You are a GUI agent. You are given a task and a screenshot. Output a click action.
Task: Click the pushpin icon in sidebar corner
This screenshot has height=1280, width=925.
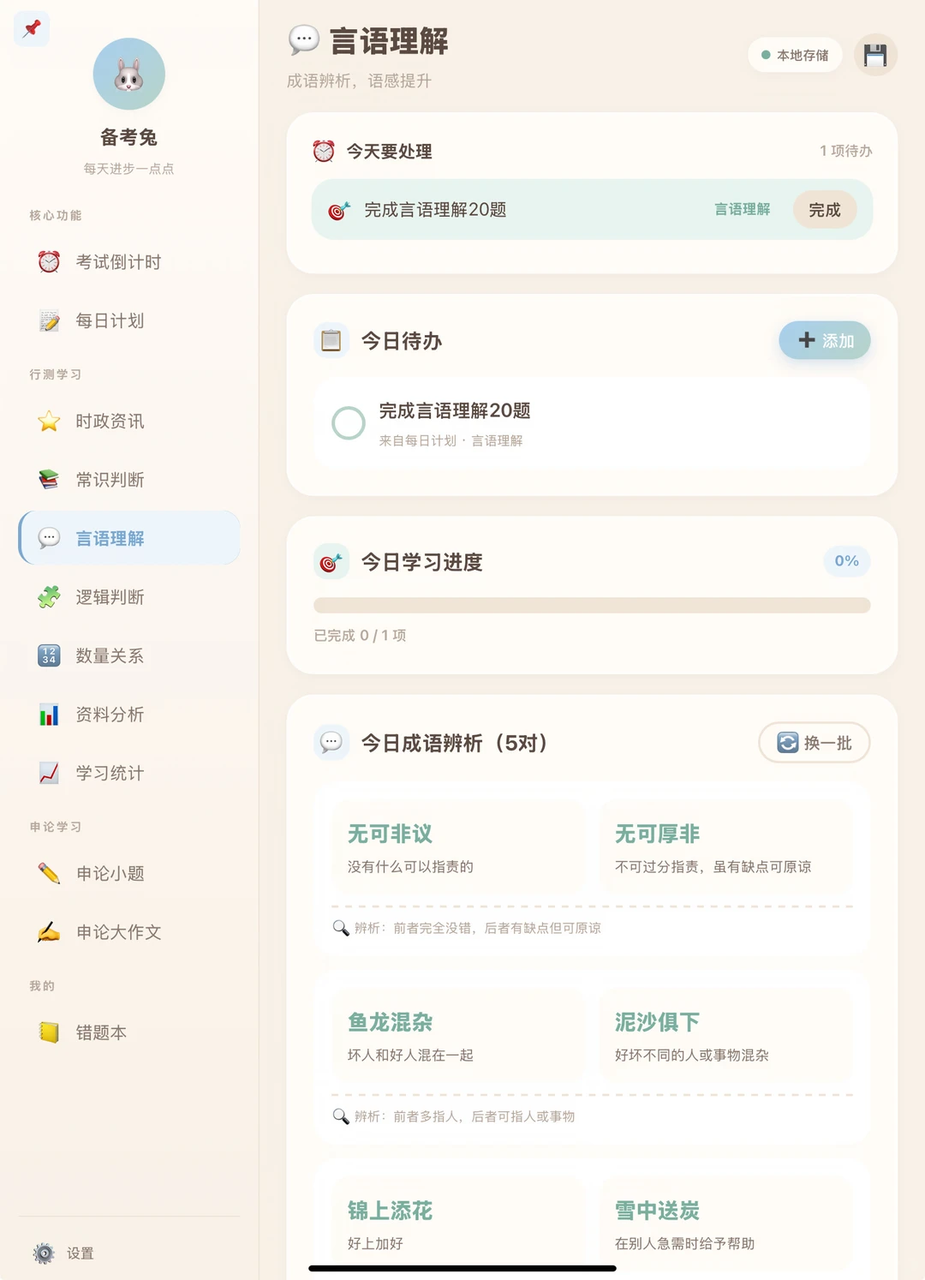32,28
